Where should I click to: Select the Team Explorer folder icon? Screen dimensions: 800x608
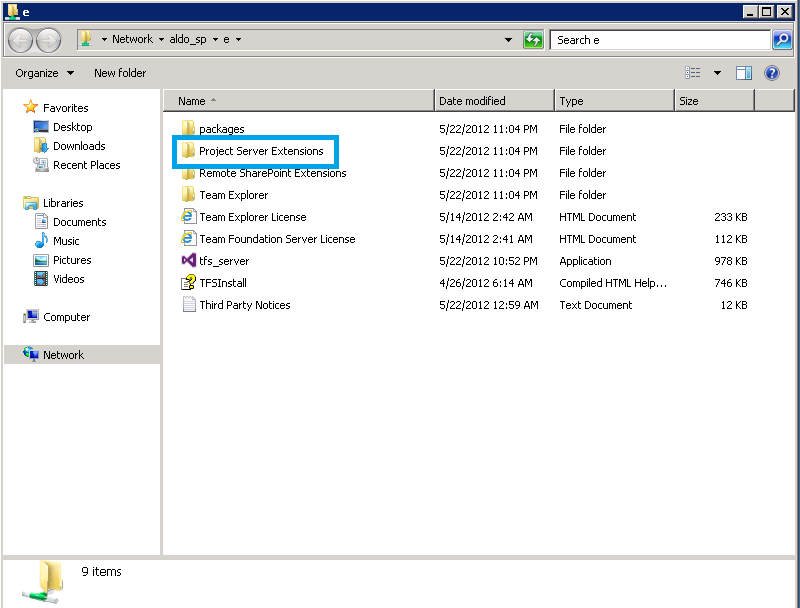(x=188, y=194)
